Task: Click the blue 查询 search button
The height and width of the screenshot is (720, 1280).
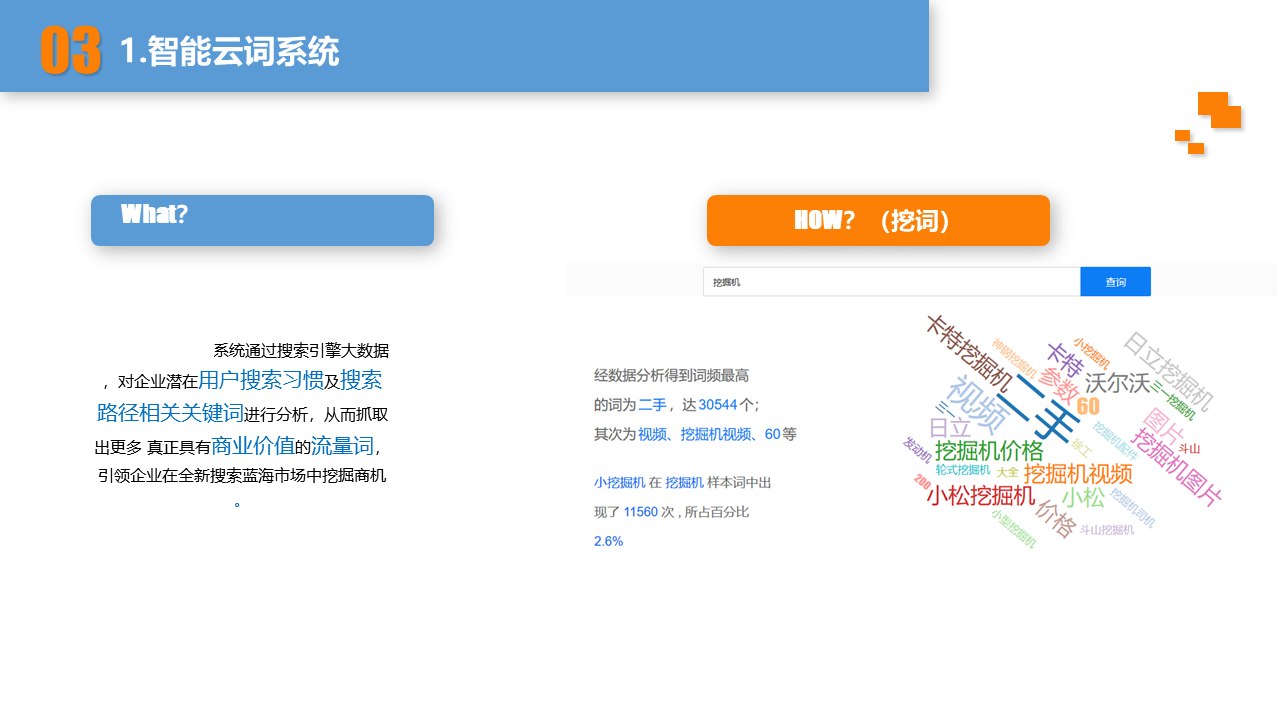Action: coord(1114,281)
